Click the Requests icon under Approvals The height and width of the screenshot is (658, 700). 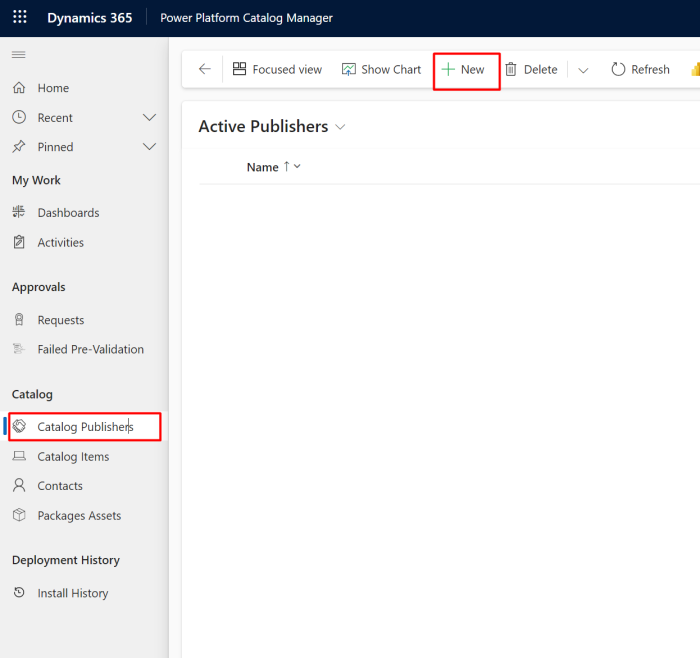coord(19,320)
